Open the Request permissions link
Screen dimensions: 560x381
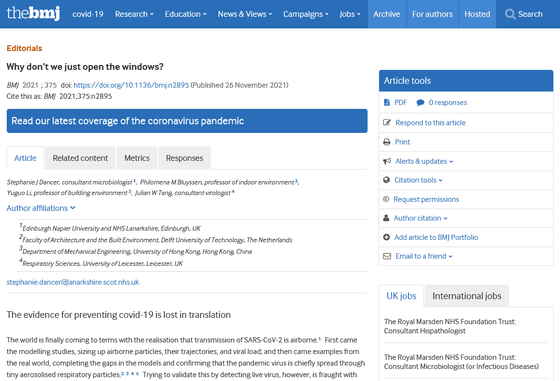(426, 199)
